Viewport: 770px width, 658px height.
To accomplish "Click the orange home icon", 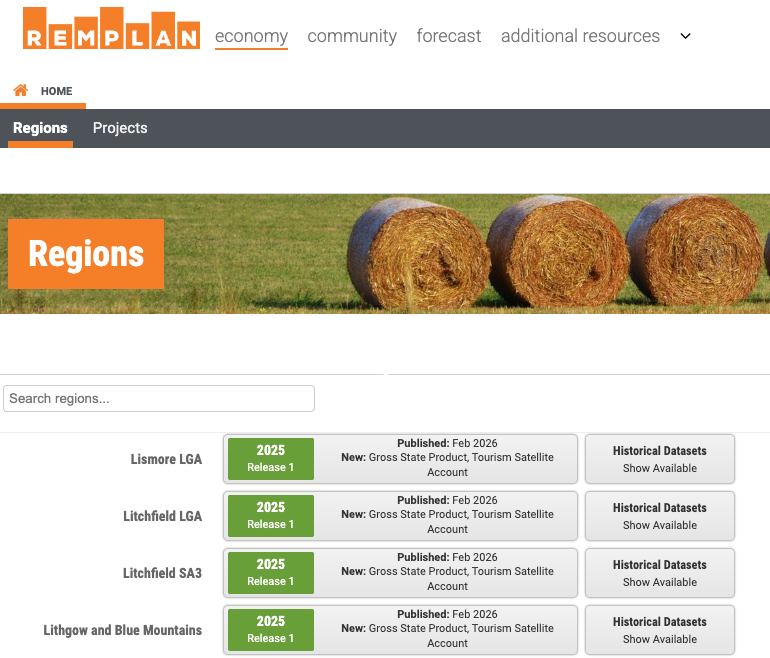I will pyautogui.click(x=20, y=91).
